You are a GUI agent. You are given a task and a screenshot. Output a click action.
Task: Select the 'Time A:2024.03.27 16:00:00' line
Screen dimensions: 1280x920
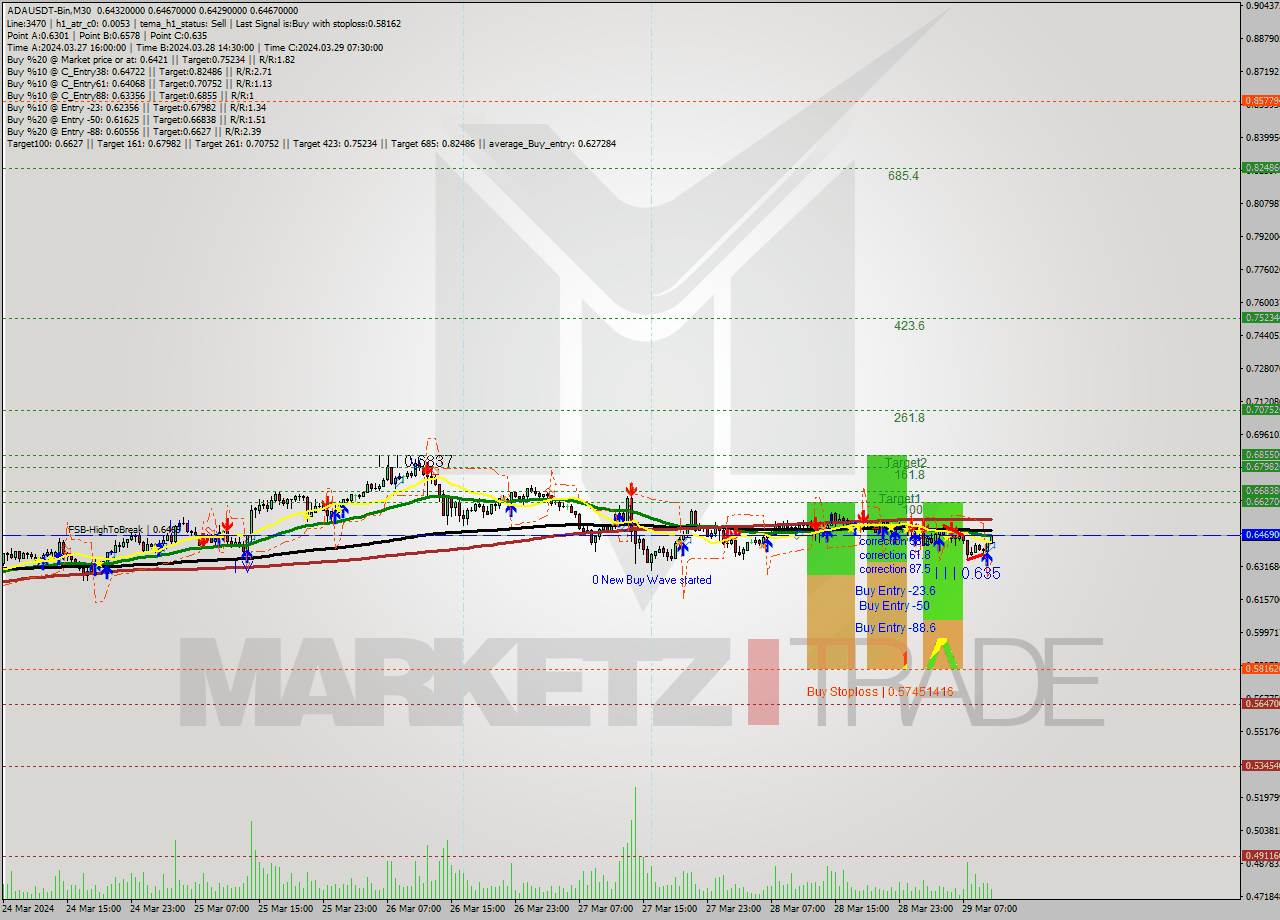[x=194, y=47]
